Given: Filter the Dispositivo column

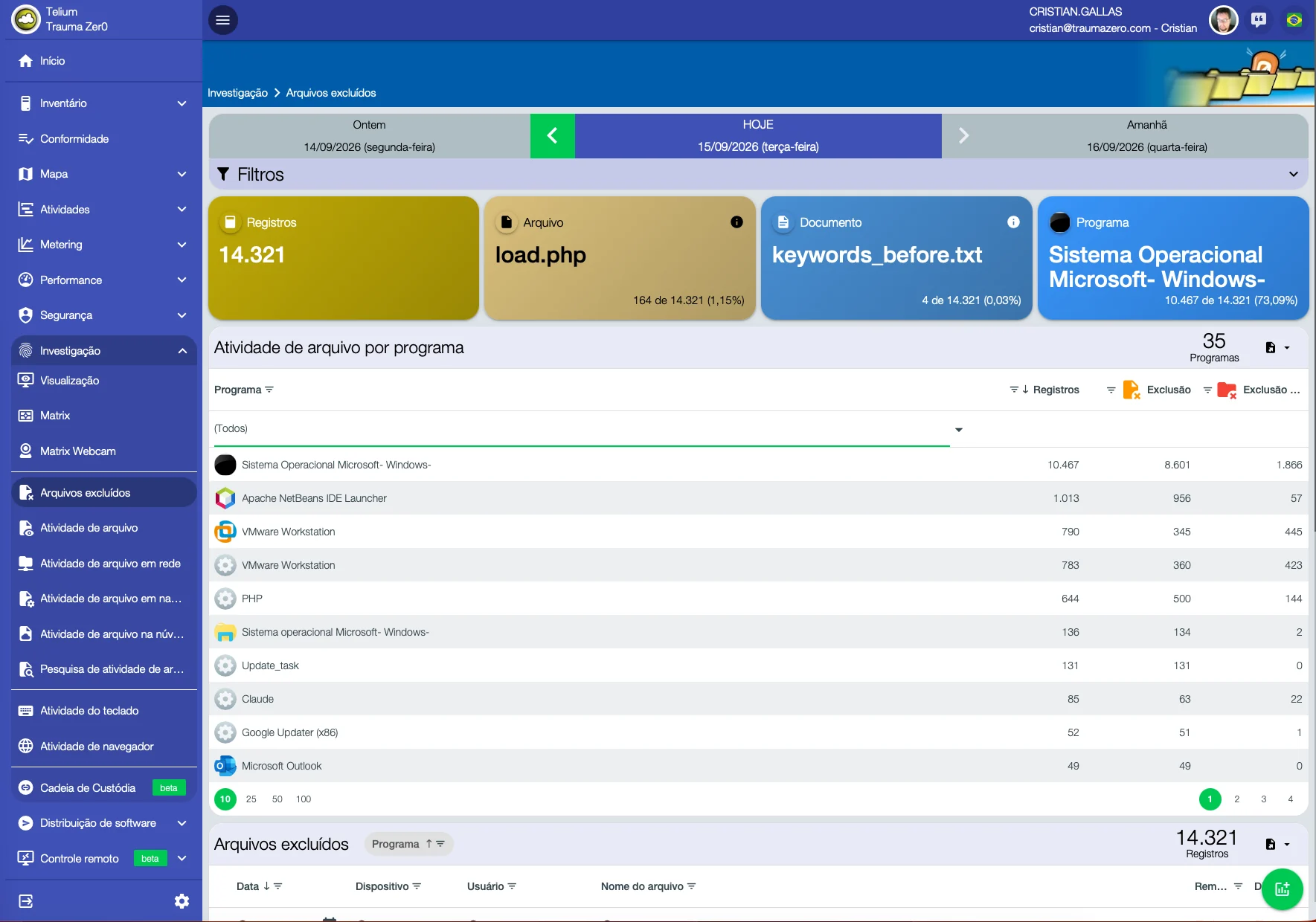Looking at the screenshot, I should (417, 886).
